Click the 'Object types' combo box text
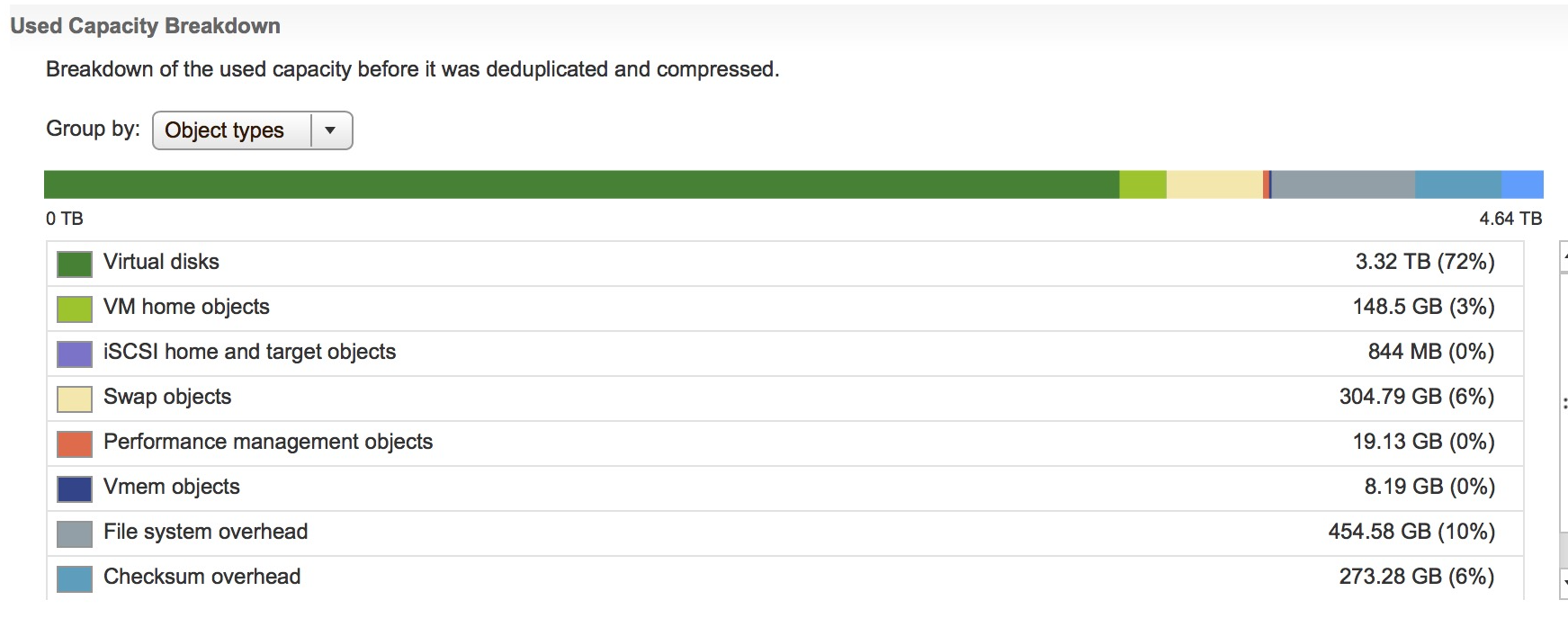Screen dimensions: 1568x636 [224, 130]
